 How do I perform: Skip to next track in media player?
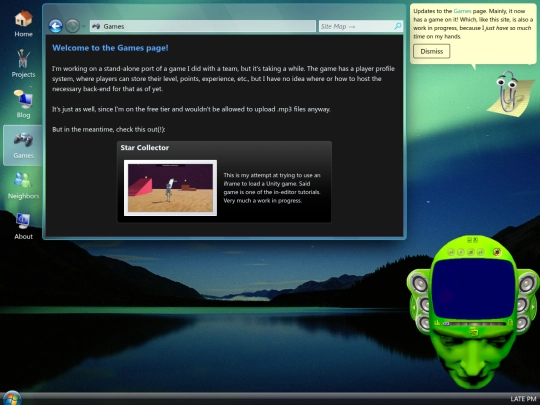pos(481,252)
